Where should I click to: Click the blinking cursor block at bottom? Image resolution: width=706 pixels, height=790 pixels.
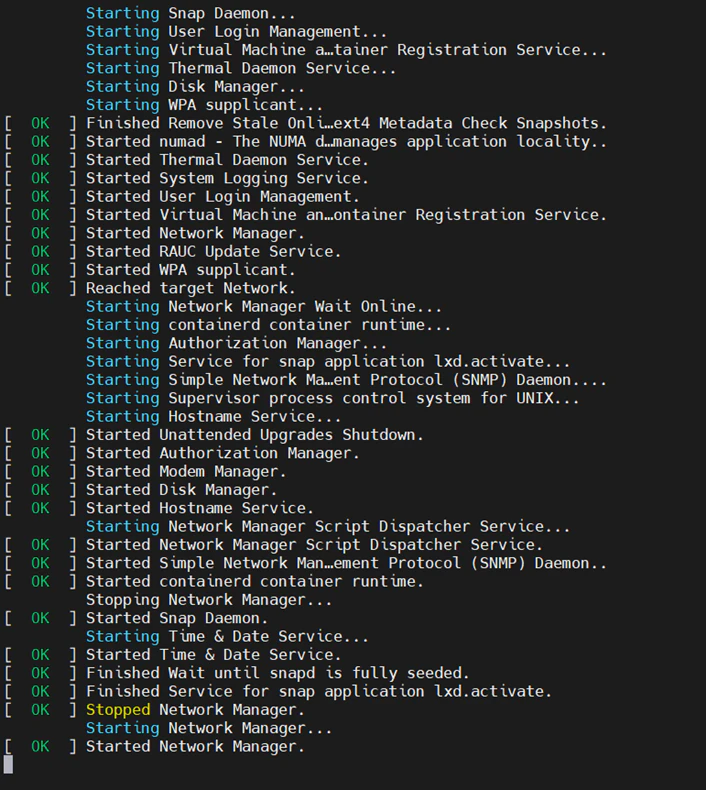pos(8,764)
